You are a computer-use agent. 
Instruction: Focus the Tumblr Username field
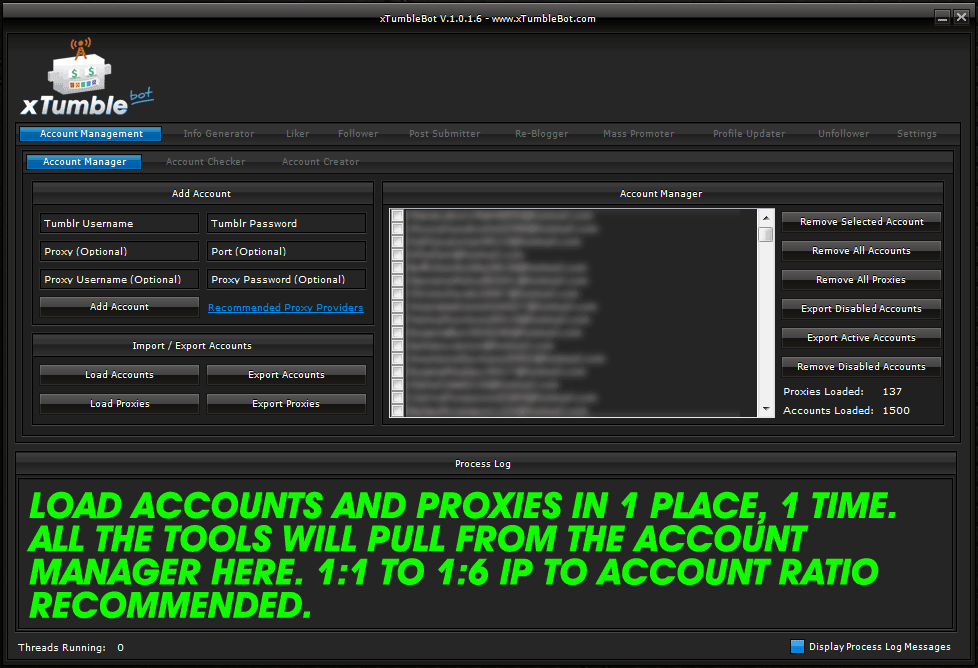point(119,223)
